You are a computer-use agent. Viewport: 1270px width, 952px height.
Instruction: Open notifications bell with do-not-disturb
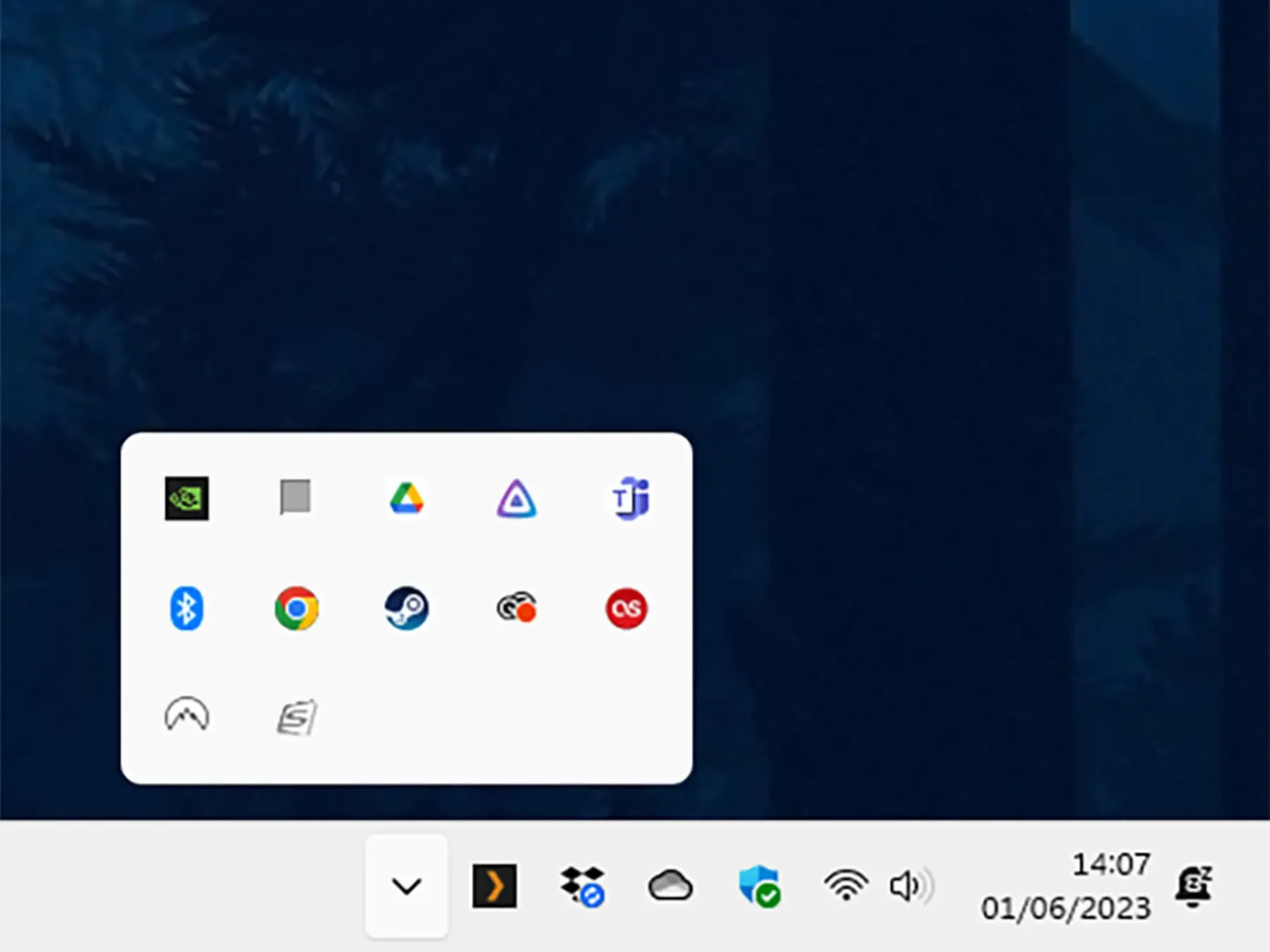(1193, 886)
